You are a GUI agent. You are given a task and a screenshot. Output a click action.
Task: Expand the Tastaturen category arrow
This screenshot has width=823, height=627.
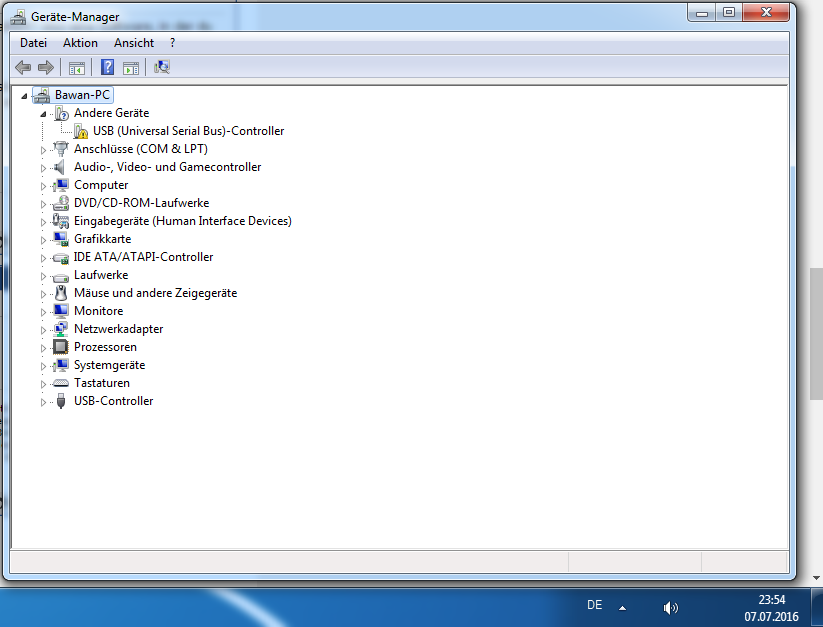coord(43,384)
